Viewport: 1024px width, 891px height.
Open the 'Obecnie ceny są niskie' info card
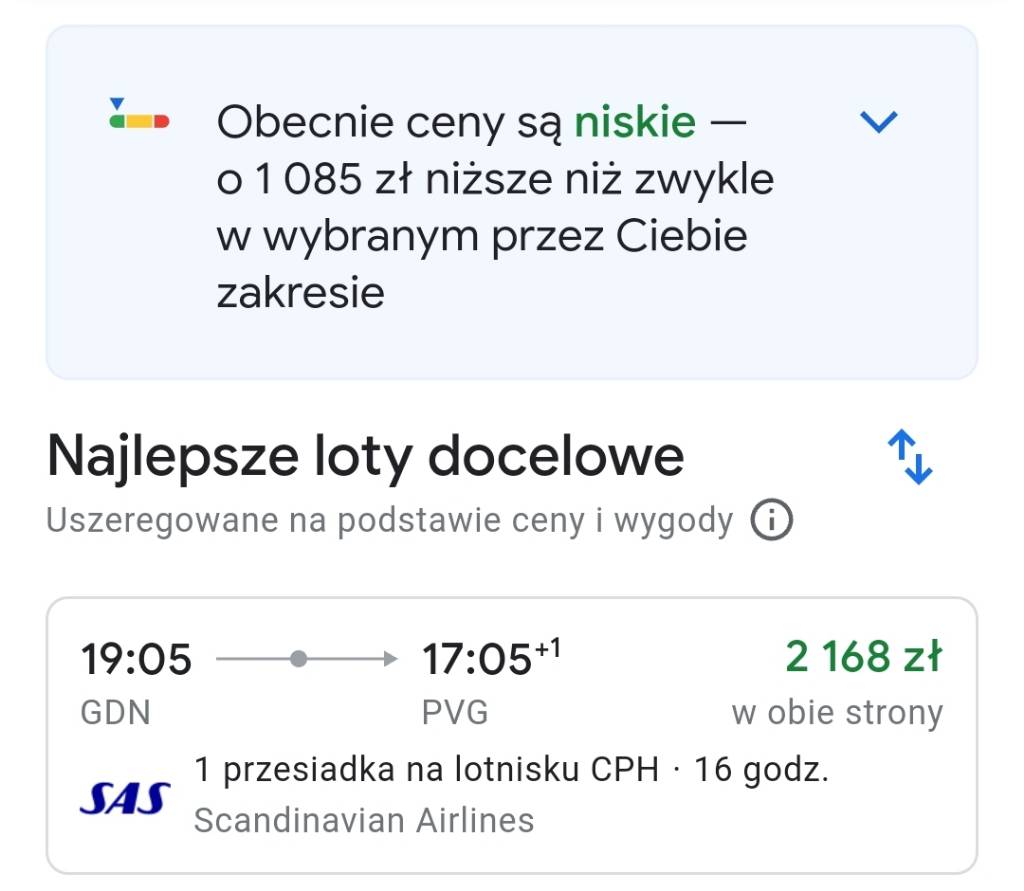click(x=511, y=202)
